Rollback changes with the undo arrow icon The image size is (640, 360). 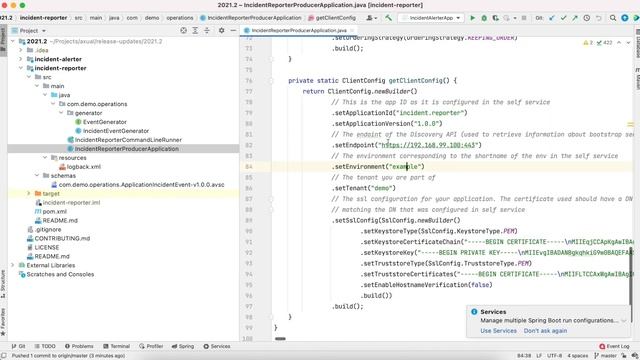(x=598, y=18)
